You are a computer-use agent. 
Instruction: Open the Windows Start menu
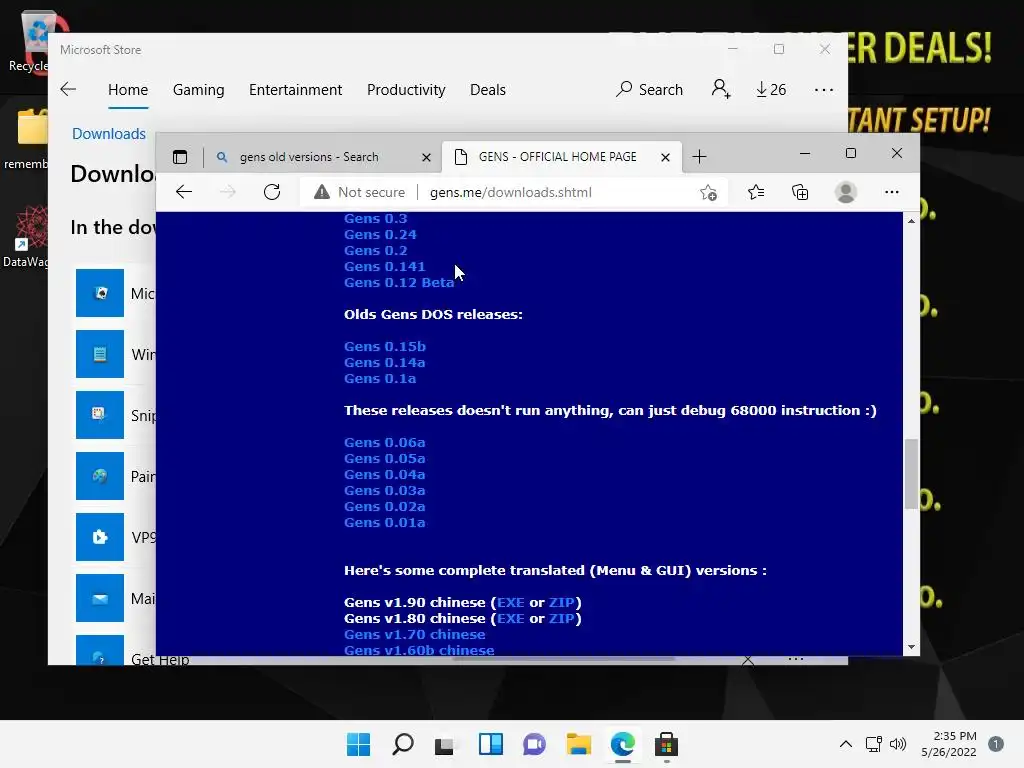359,744
